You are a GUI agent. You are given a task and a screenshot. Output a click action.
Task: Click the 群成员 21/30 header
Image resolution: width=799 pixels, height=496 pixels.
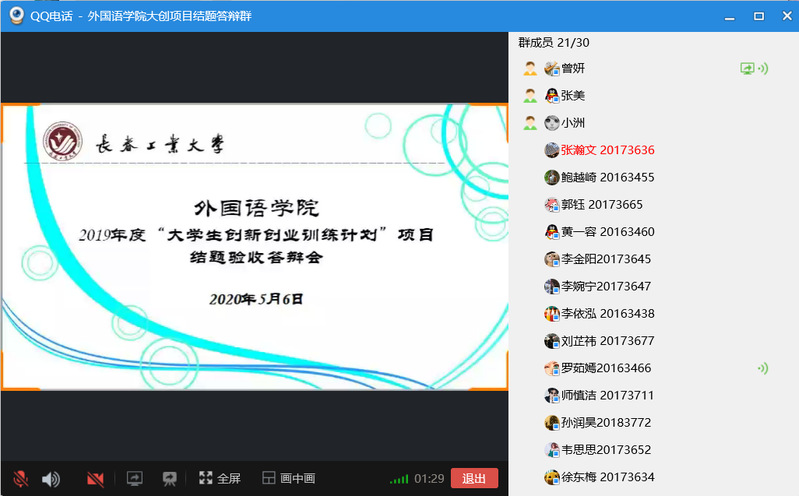click(x=553, y=42)
